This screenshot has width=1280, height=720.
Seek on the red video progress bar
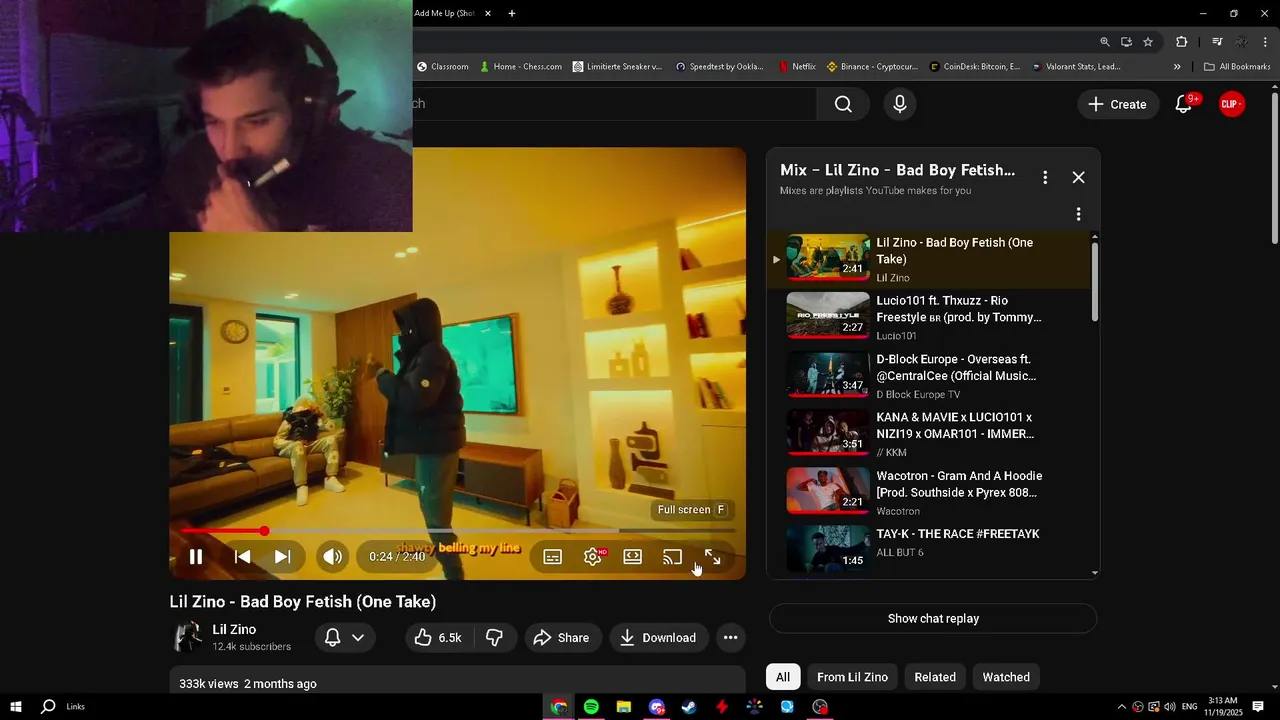pyautogui.click(x=458, y=531)
